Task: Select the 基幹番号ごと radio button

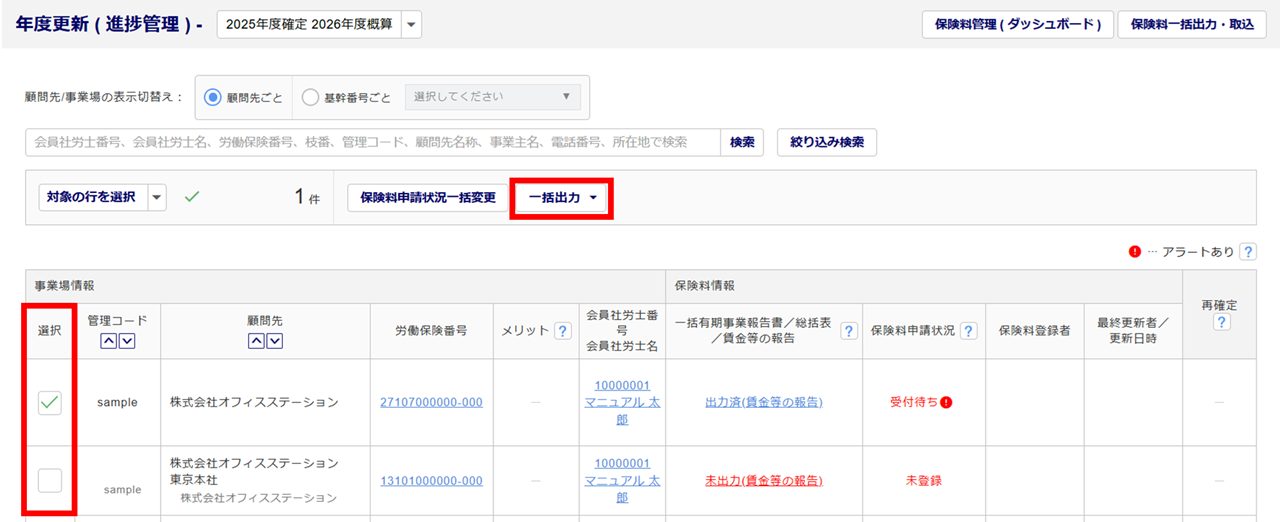Action: (x=310, y=98)
